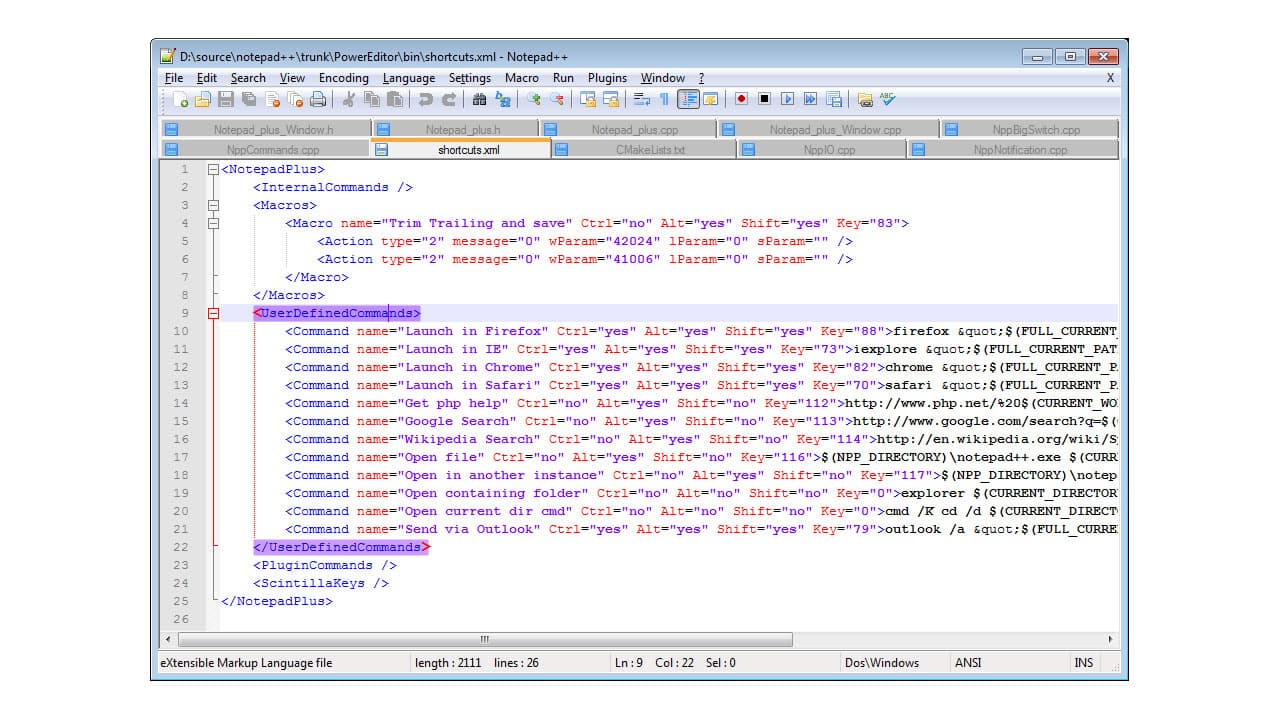The width and height of the screenshot is (1280, 720).
Task: Open the current file's folder in Explorer
Action: [864, 99]
